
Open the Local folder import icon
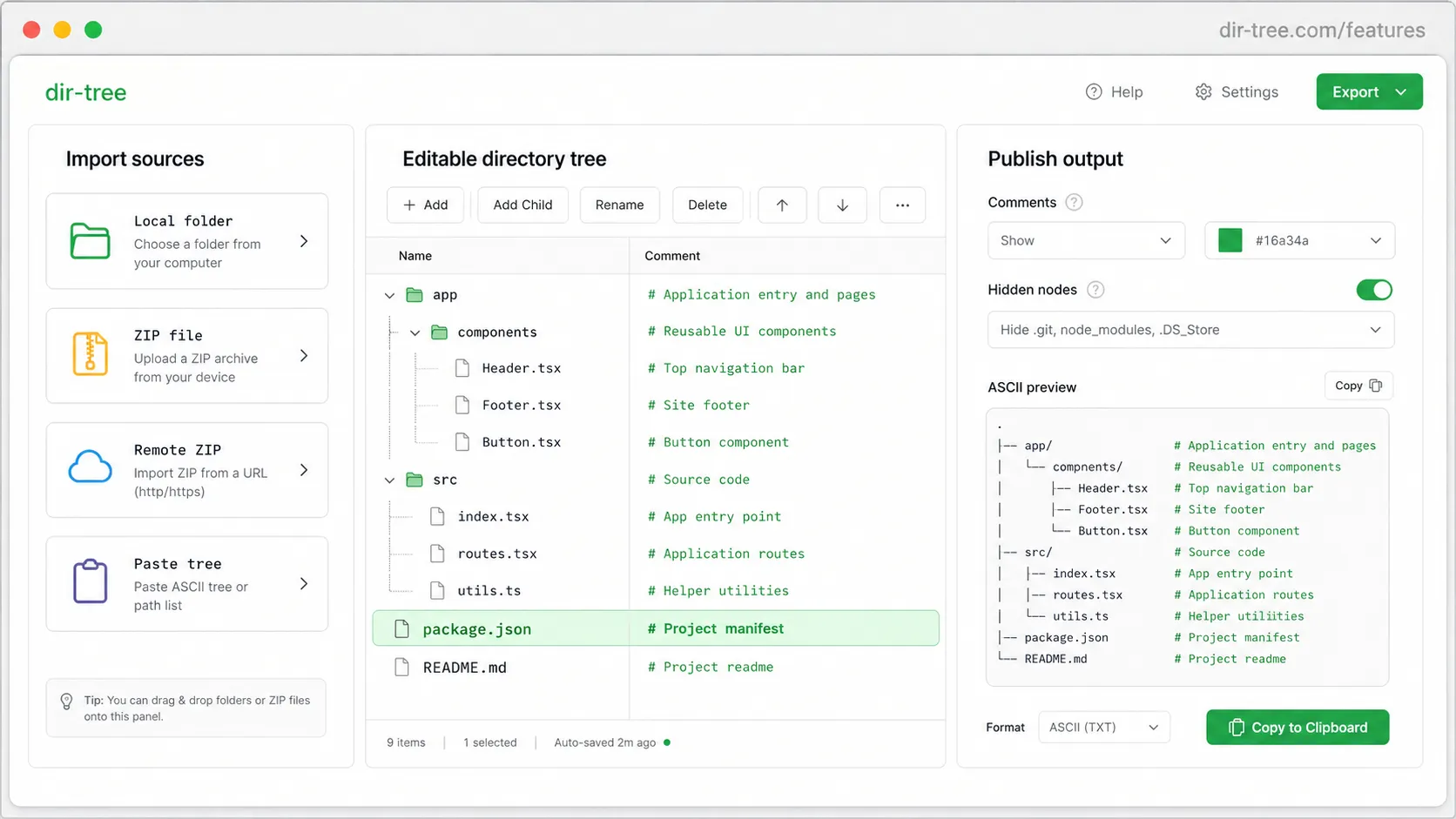pos(88,241)
